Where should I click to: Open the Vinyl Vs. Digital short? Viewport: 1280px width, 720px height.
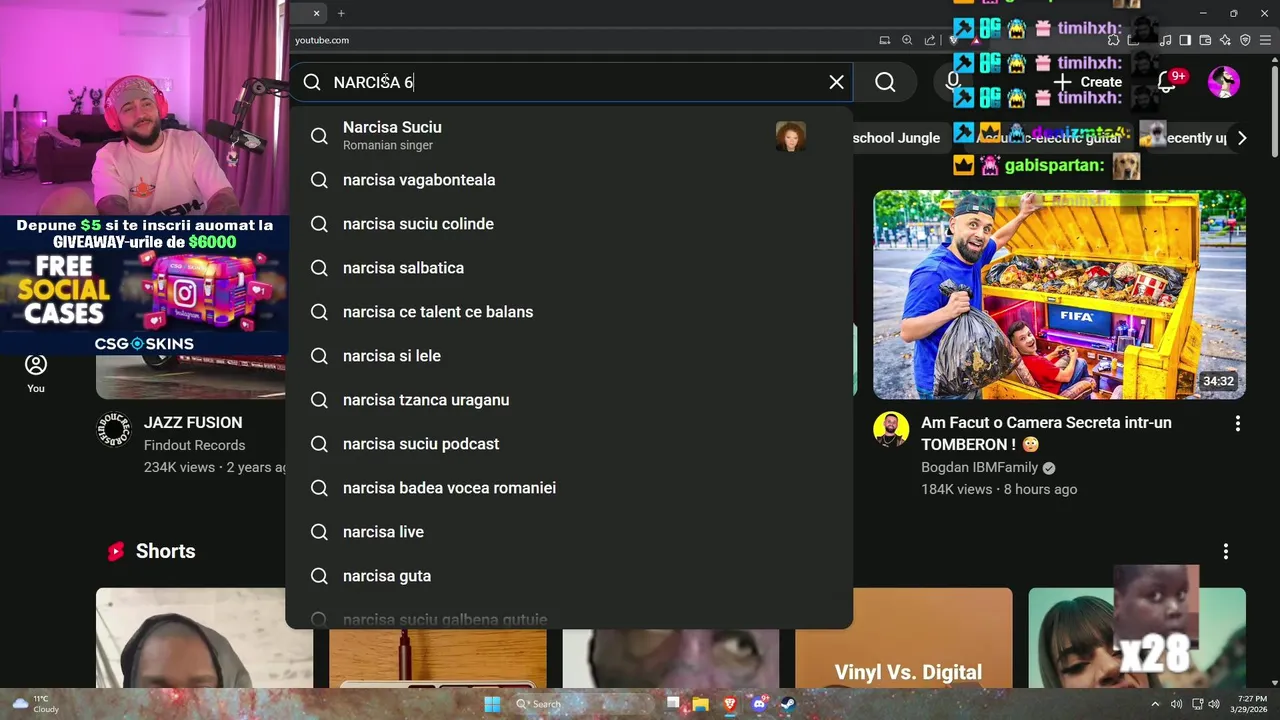tap(903, 637)
